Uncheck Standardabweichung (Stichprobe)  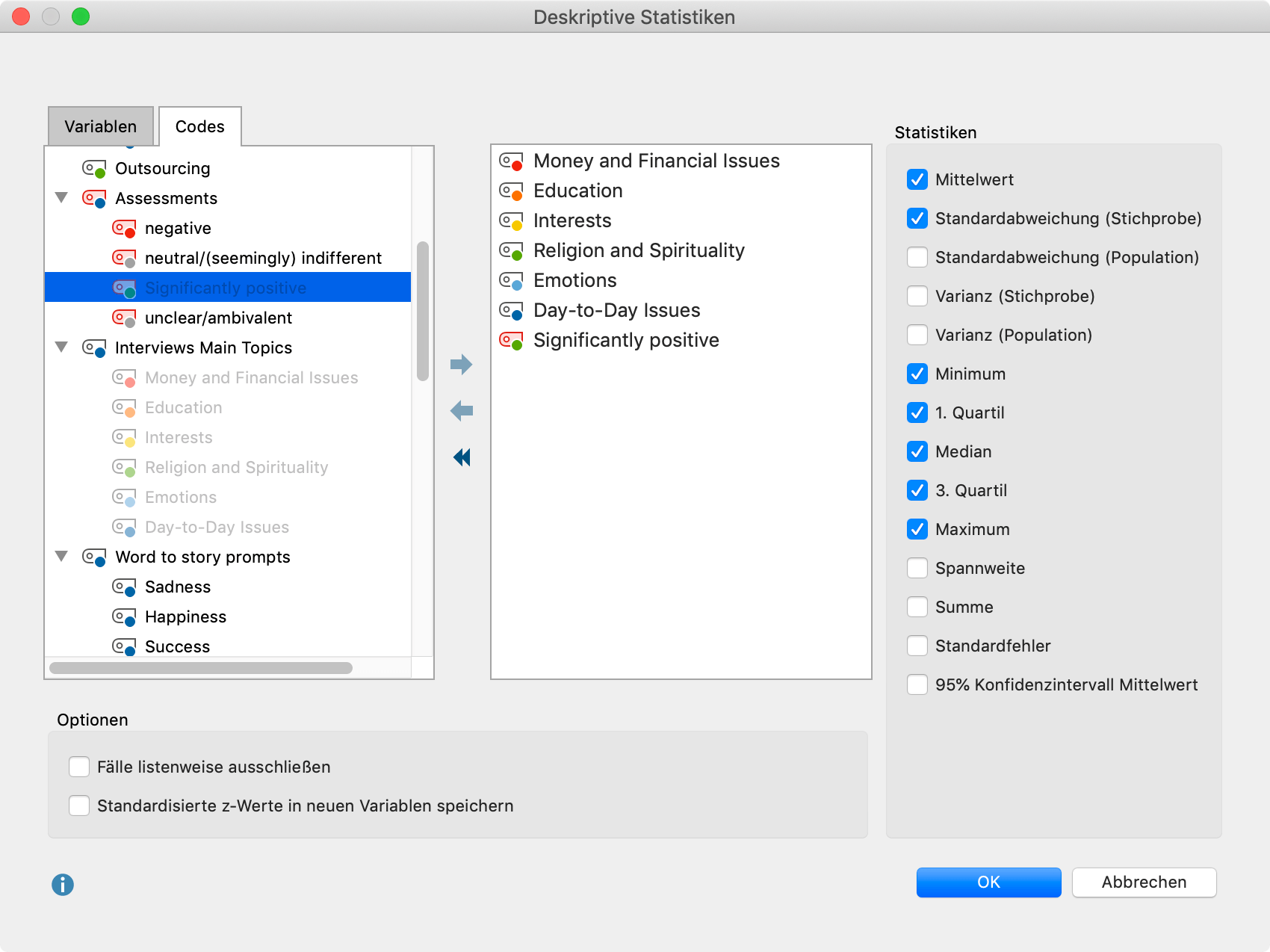click(x=917, y=218)
